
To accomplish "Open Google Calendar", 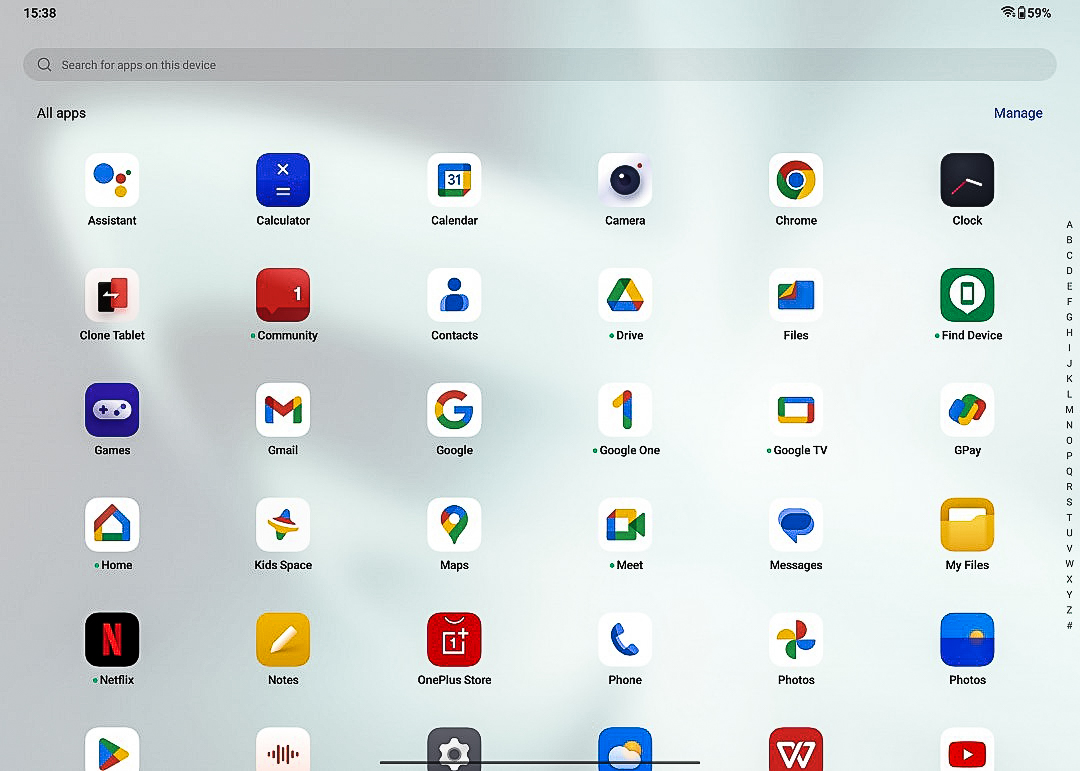I will (454, 181).
